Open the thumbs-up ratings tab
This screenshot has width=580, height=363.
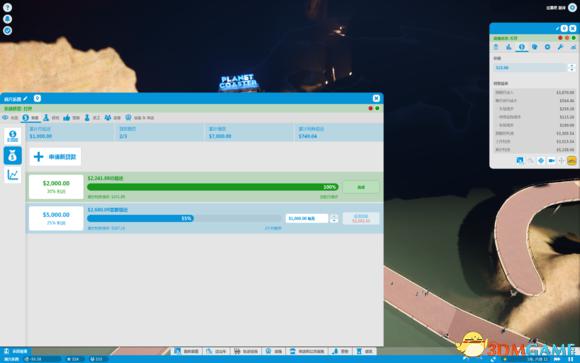click(67, 118)
